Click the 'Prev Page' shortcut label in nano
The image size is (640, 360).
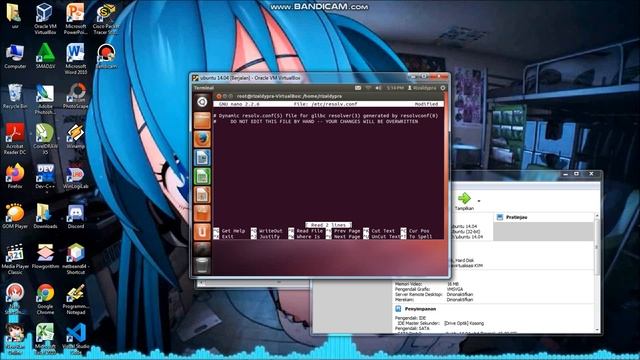(x=347, y=231)
